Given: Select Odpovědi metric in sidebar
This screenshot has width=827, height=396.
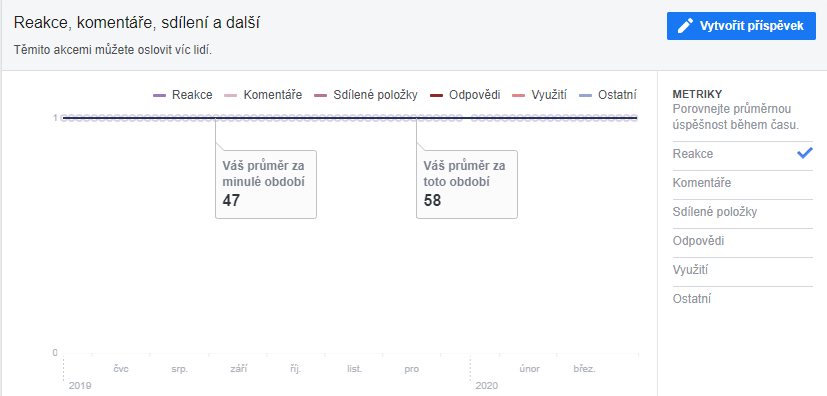Looking at the screenshot, I should [x=743, y=241].
